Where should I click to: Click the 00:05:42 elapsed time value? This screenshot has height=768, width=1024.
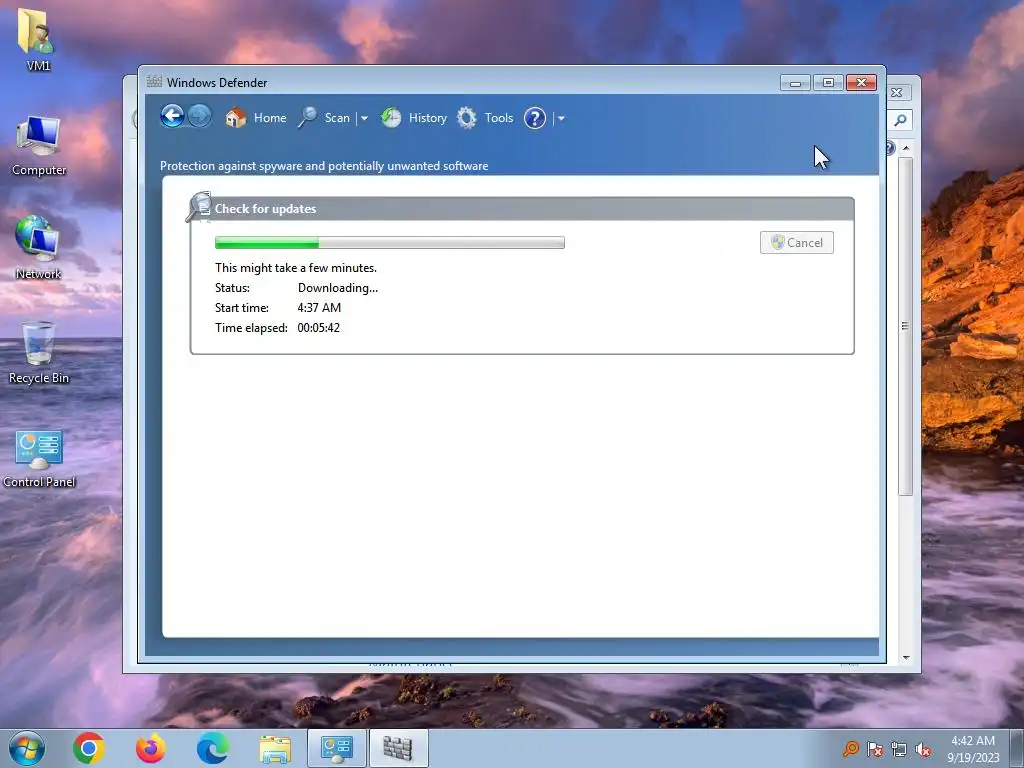(x=319, y=328)
